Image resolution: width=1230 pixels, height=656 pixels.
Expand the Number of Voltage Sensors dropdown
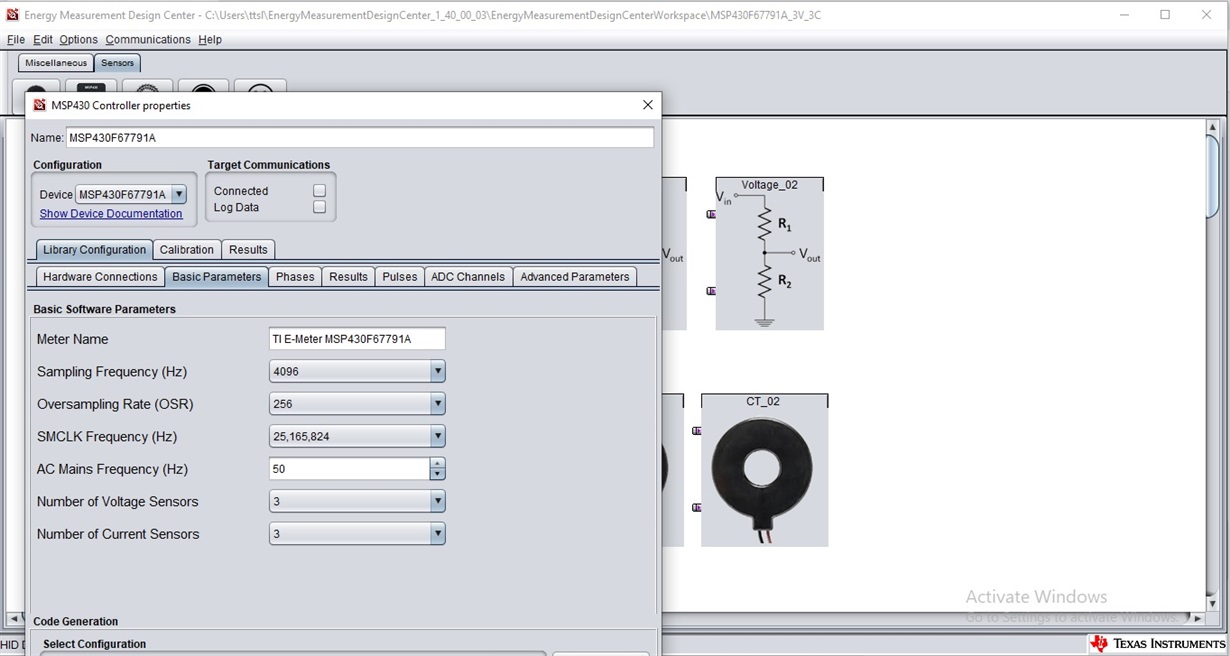(437, 502)
